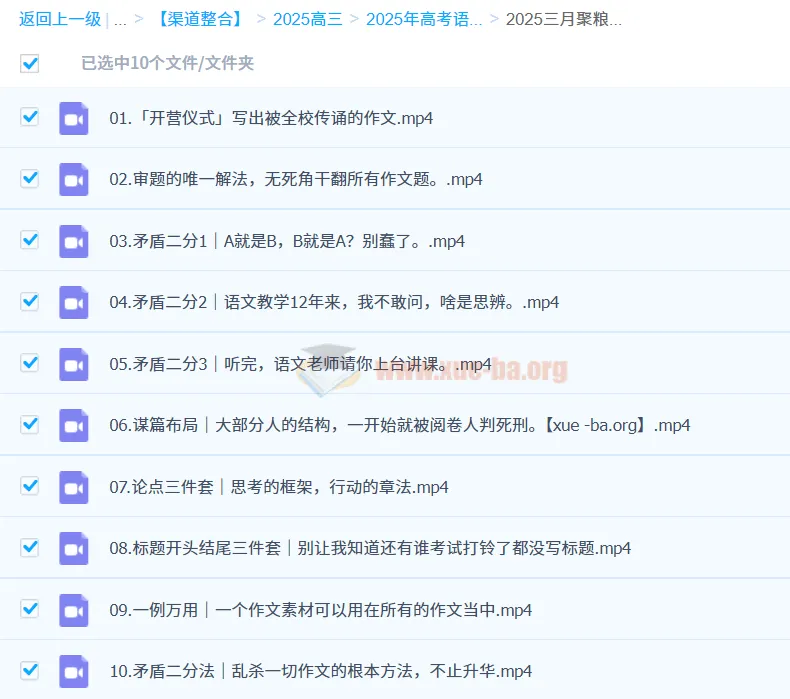Uncheck the checkbox for 05.矛盾二分3

[30, 363]
